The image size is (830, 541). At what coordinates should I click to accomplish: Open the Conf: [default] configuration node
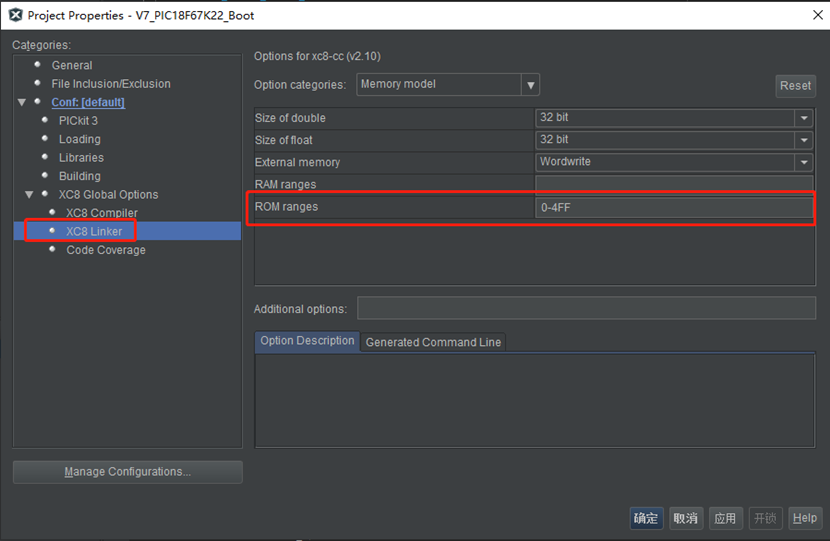(88, 102)
